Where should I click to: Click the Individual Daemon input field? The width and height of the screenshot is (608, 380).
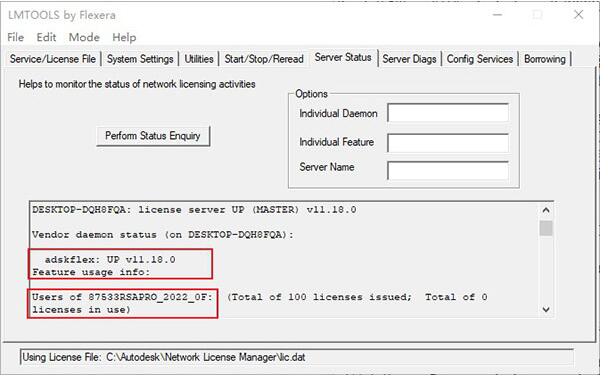(x=448, y=113)
